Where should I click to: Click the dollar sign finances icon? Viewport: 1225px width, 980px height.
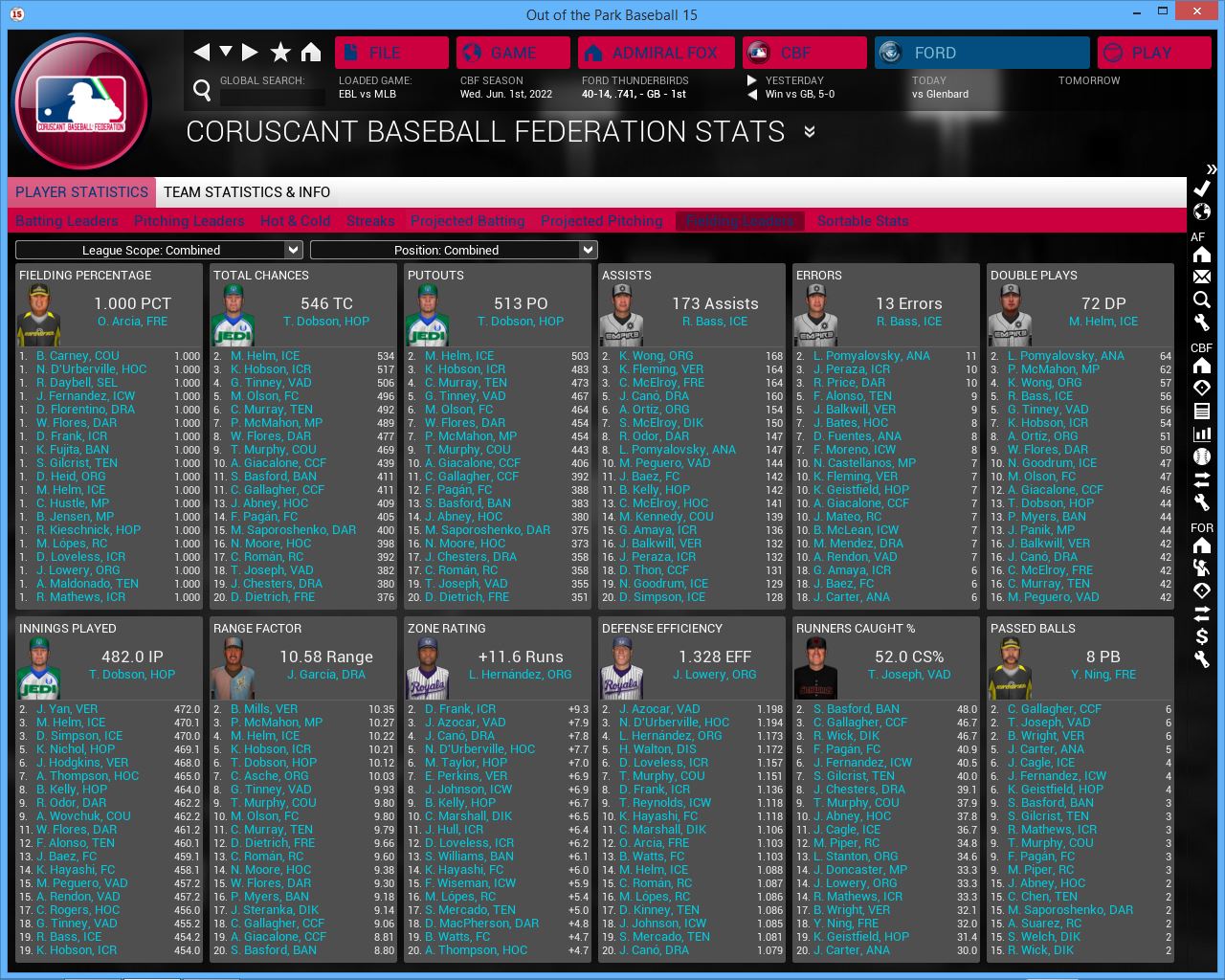[x=1202, y=636]
